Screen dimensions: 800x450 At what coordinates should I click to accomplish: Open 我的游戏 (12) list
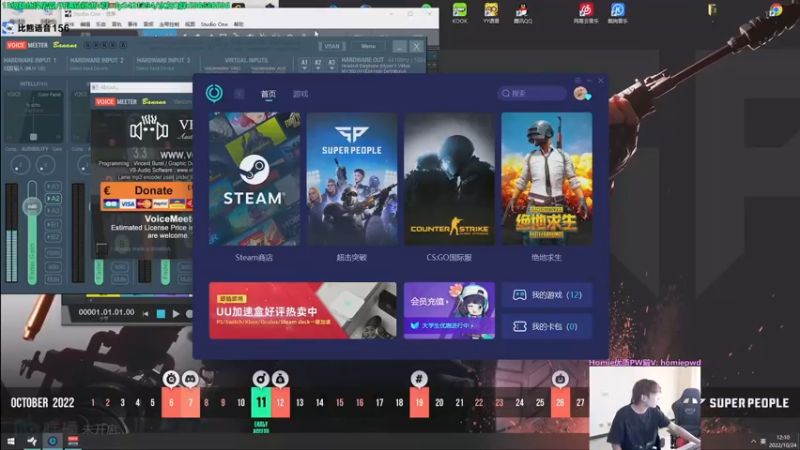[546, 295]
